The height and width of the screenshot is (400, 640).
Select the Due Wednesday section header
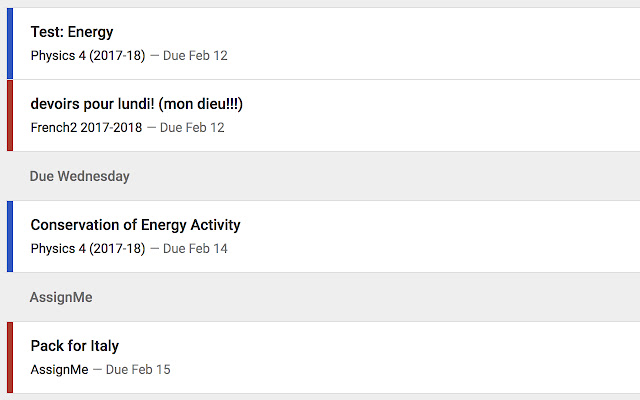[x=80, y=176]
